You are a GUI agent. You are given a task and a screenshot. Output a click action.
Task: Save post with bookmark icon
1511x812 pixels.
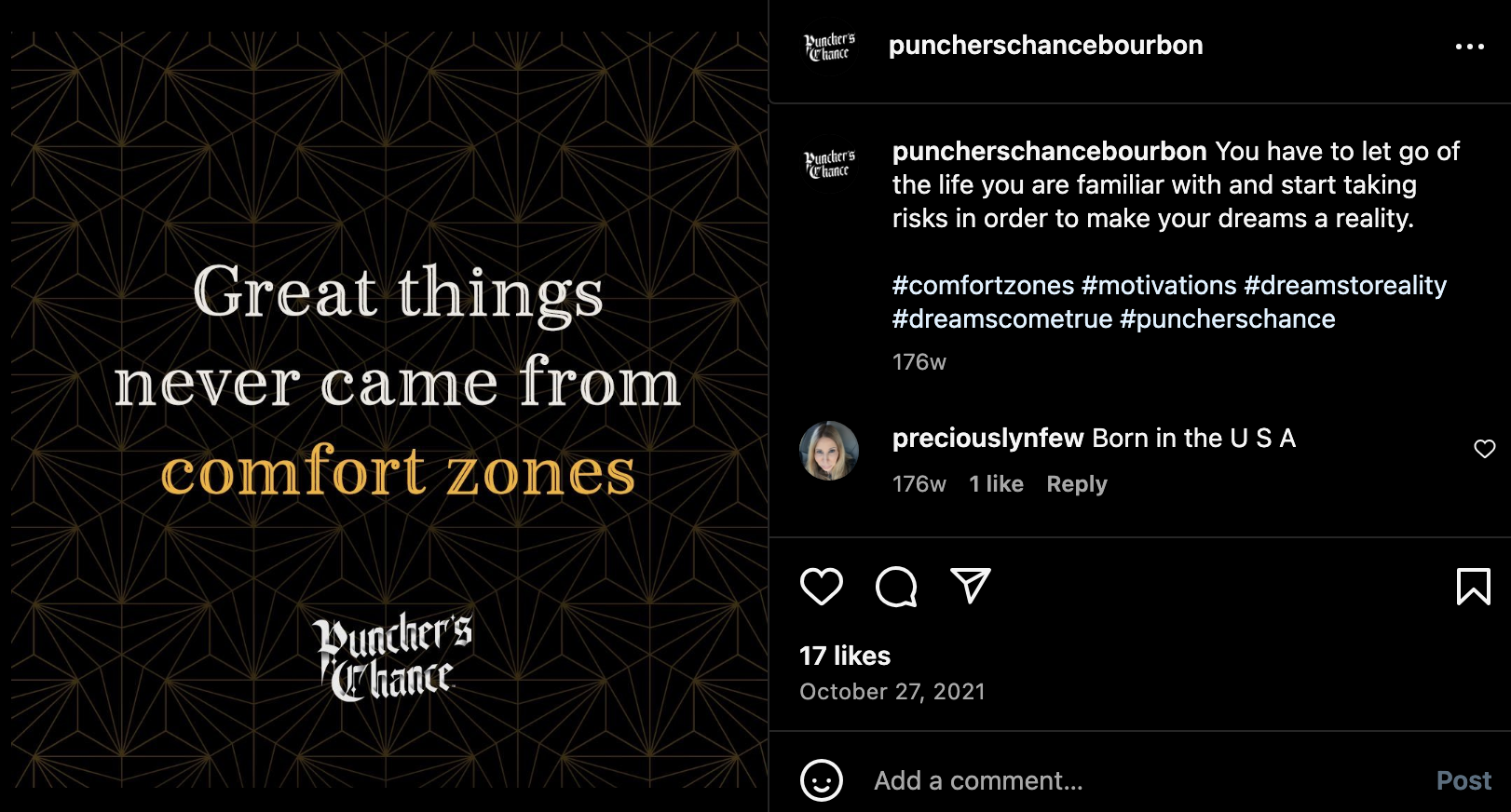[1473, 587]
